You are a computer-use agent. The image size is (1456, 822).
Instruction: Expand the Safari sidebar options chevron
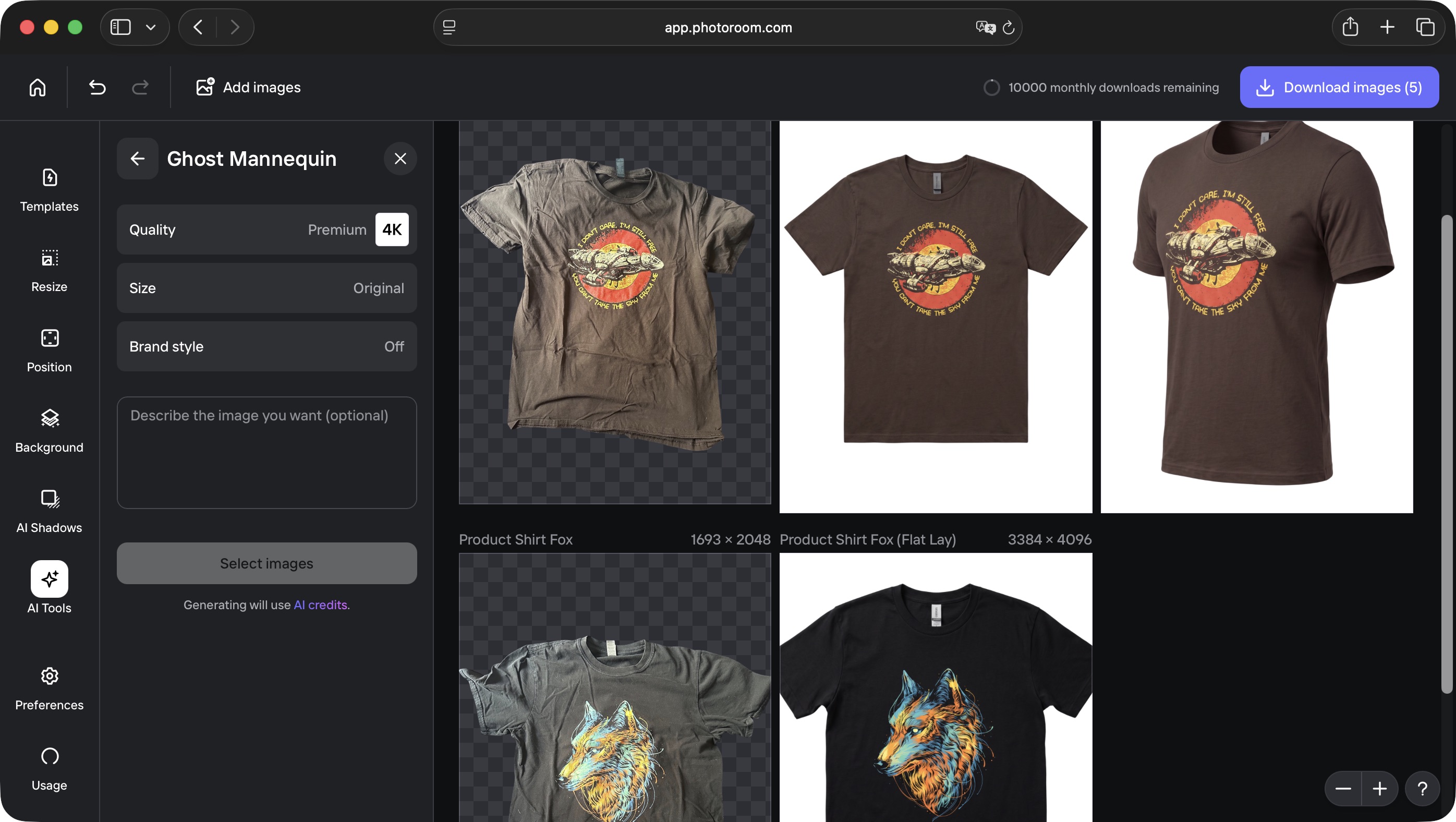151,27
